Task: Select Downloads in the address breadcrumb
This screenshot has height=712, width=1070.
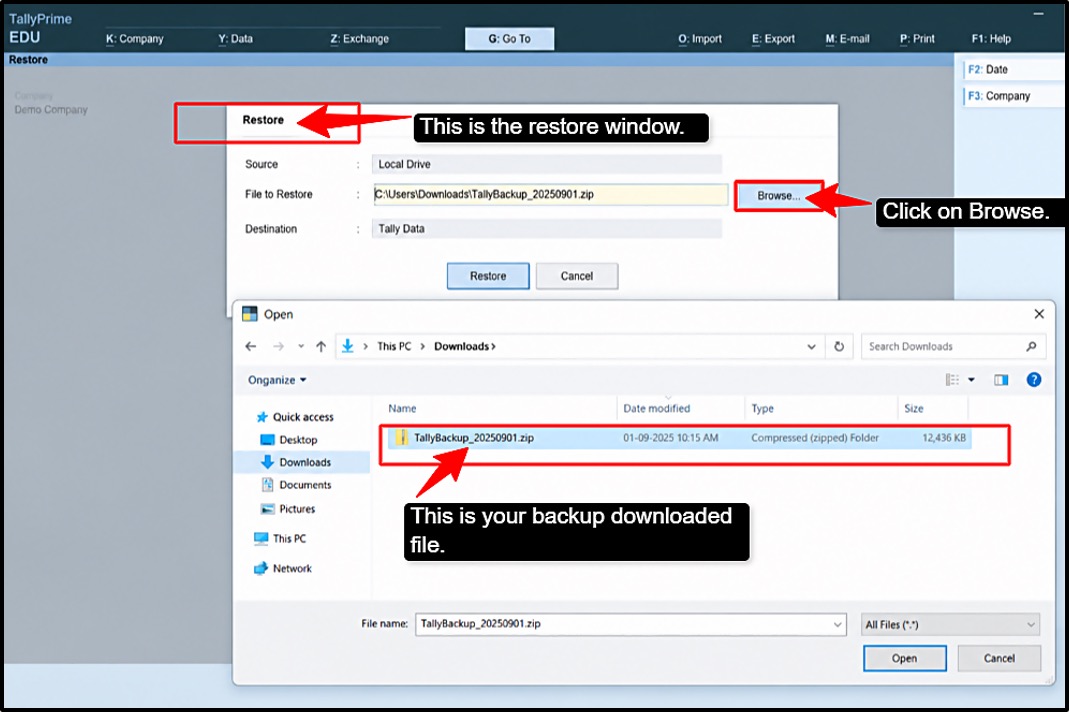Action: coord(461,347)
